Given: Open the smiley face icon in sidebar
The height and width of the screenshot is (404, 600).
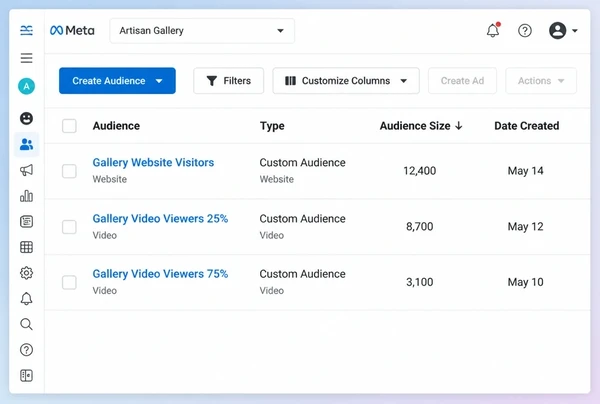Looking at the screenshot, I should [26, 118].
